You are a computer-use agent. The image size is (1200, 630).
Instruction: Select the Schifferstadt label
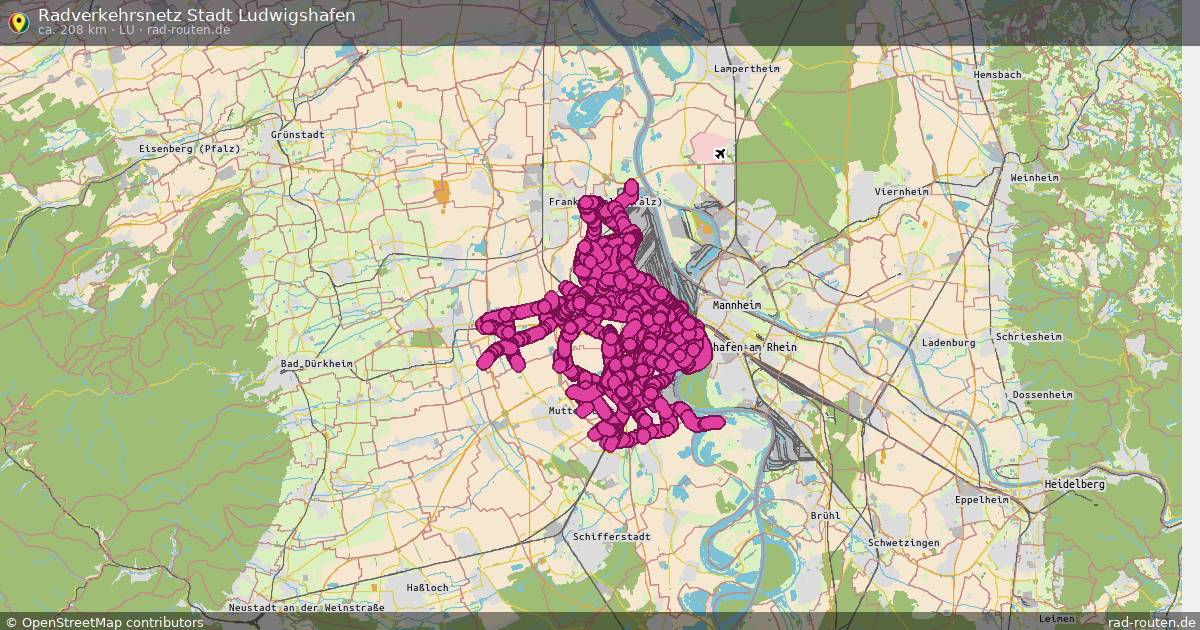click(611, 538)
